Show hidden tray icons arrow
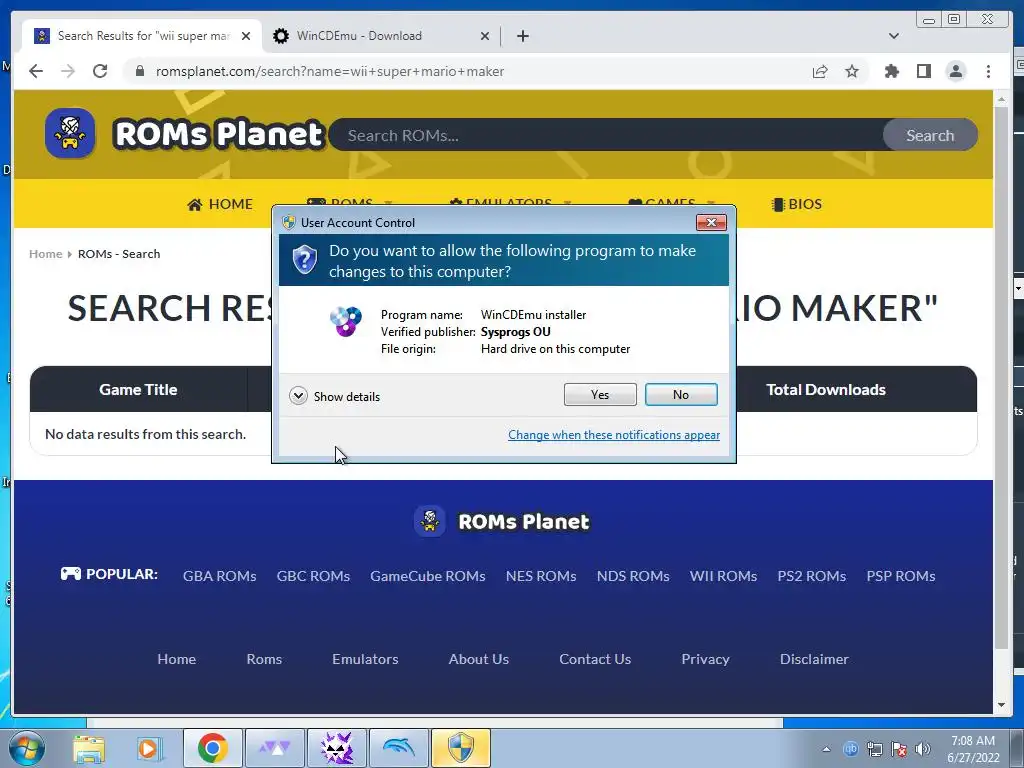Image resolution: width=1024 pixels, height=768 pixels. coord(826,749)
